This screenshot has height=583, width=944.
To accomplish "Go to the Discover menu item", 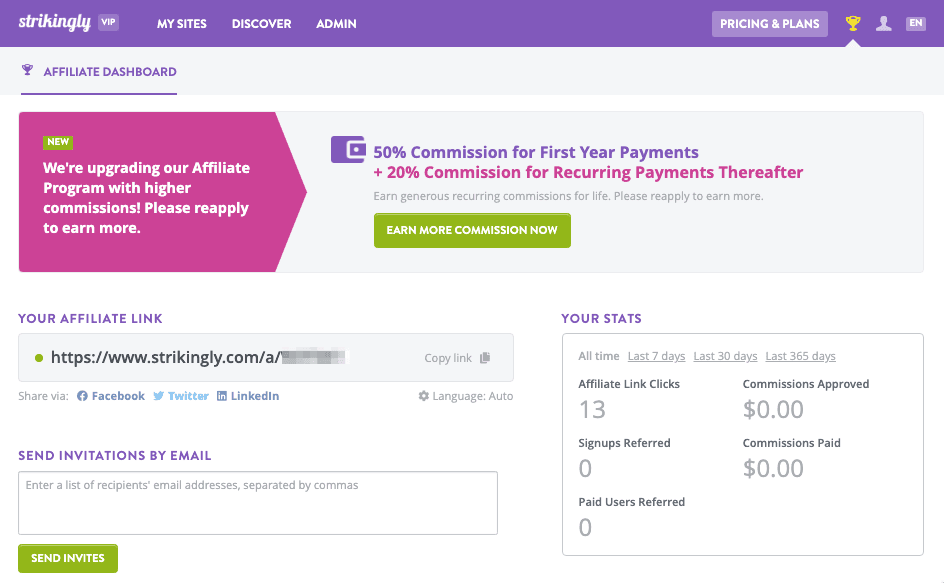I will click(261, 24).
